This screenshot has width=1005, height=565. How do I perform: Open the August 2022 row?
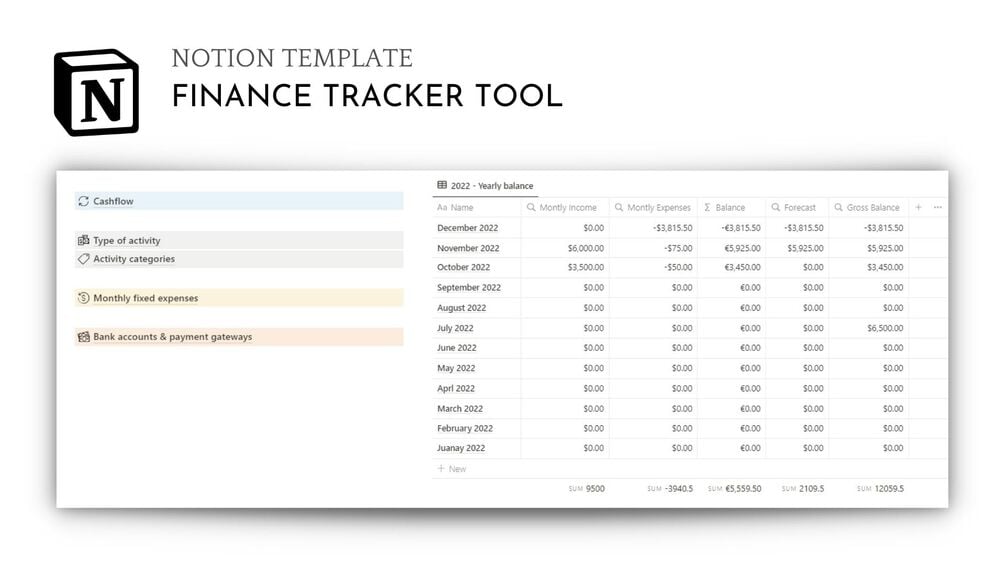pos(461,308)
